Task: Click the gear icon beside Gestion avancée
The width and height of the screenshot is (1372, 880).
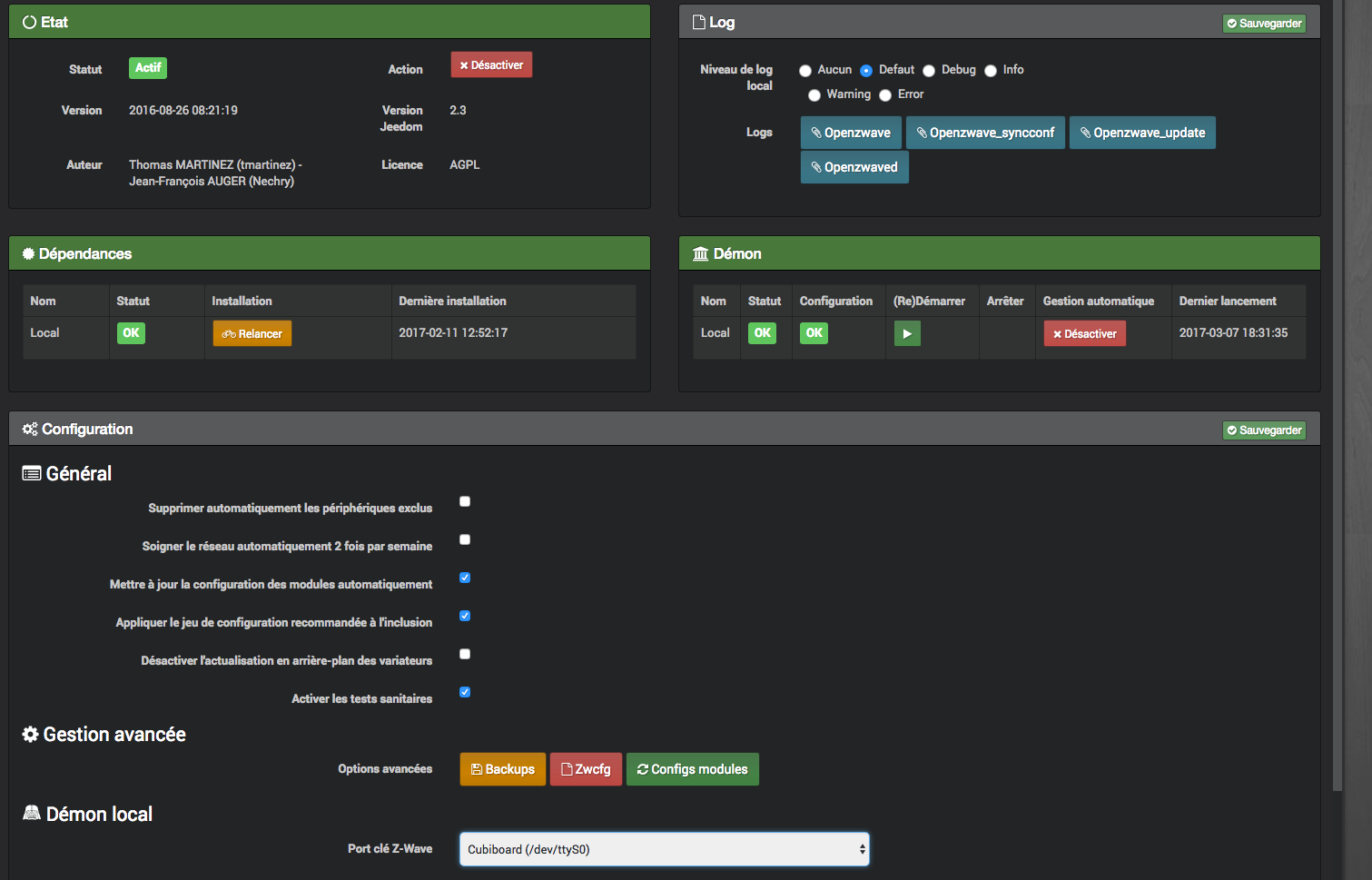Action: click(x=31, y=734)
